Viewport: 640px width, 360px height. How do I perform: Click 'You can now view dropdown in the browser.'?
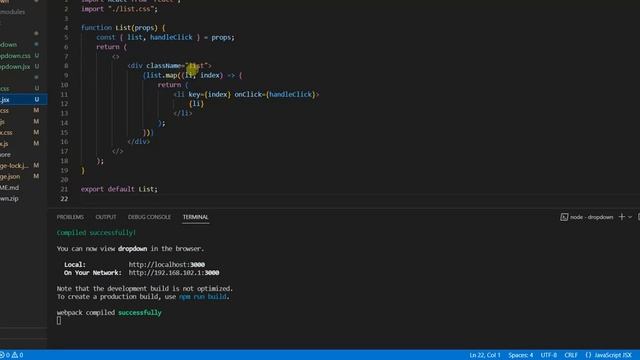(130, 249)
